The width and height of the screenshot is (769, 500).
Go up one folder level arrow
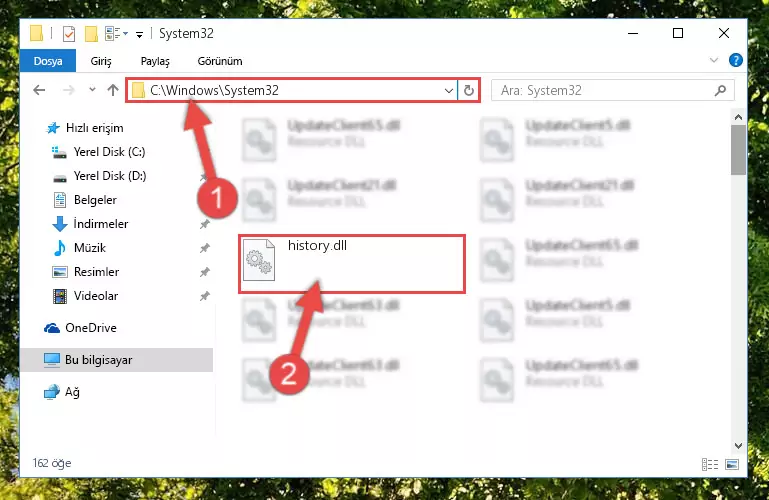[x=113, y=90]
